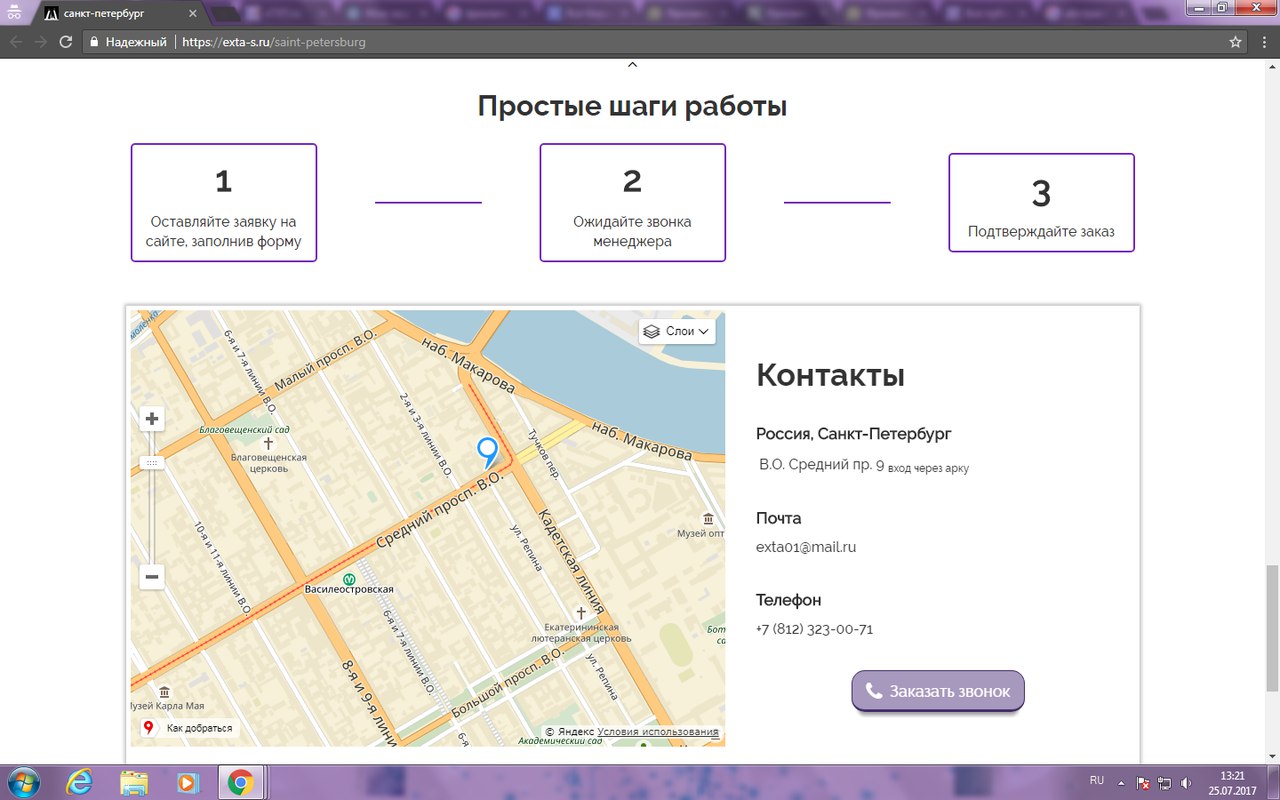This screenshot has height=800, width=1280.
Task: Open Windows Explorer folder from taskbar
Action: [x=134, y=782]
